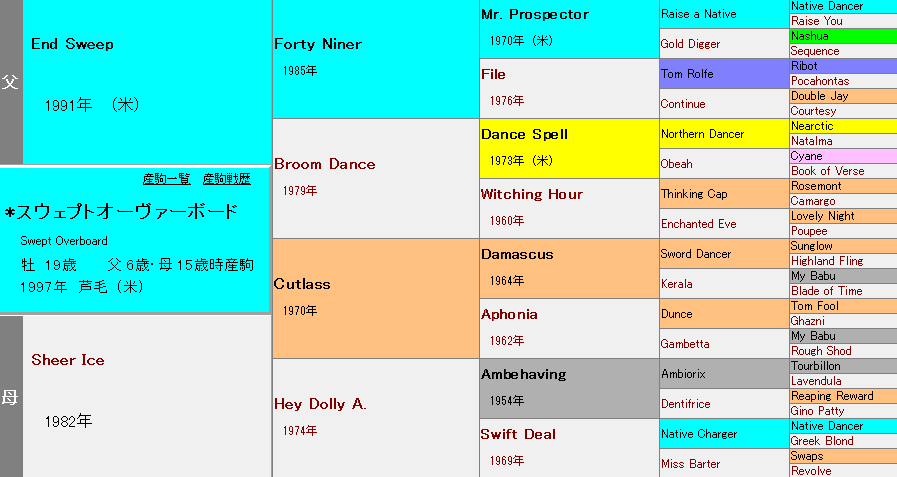The image size is (897, 477).
Task: Select End Sweep sire cell
Action: pos(146,82)
